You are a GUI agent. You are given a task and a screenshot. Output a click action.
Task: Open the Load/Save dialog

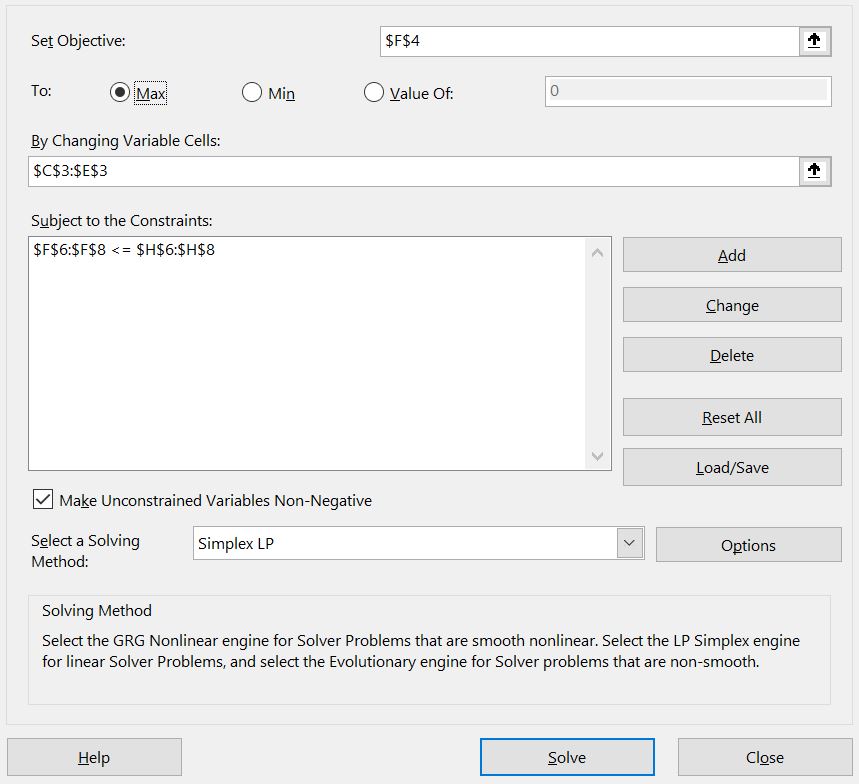pyautogui.click(x=731, y=467)
